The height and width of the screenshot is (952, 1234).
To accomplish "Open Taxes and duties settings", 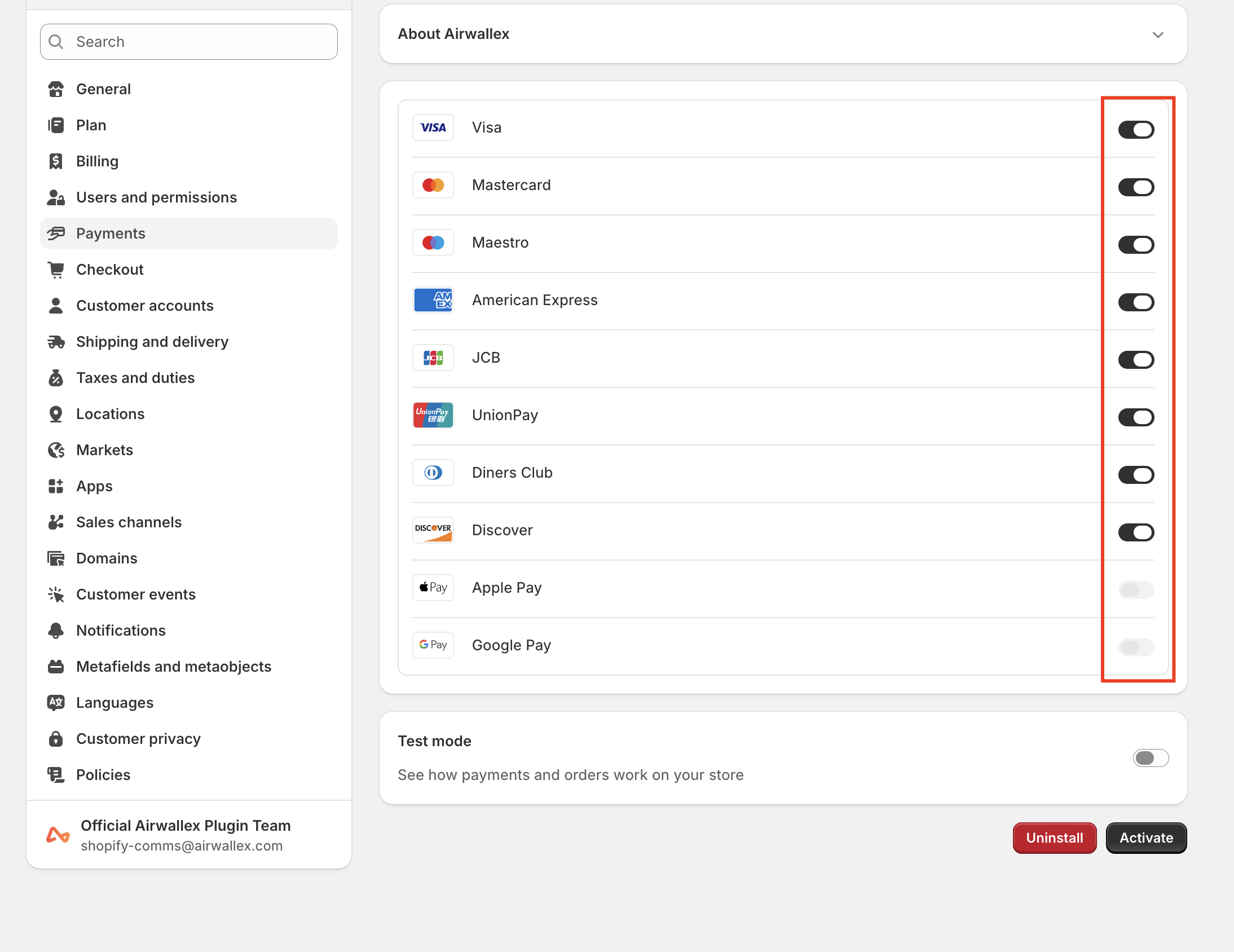I will 135,378.
